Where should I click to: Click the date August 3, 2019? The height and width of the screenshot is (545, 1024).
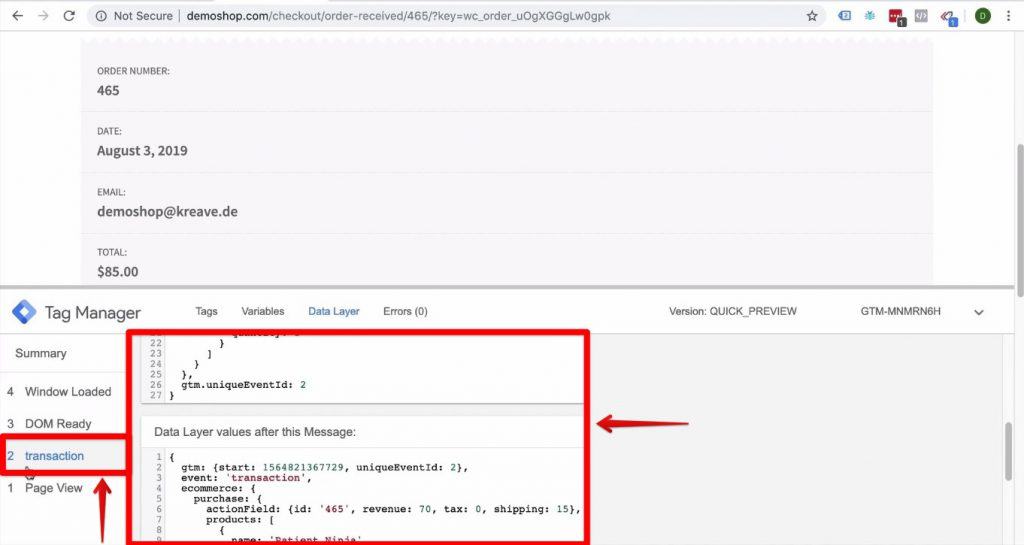point(142,151)
